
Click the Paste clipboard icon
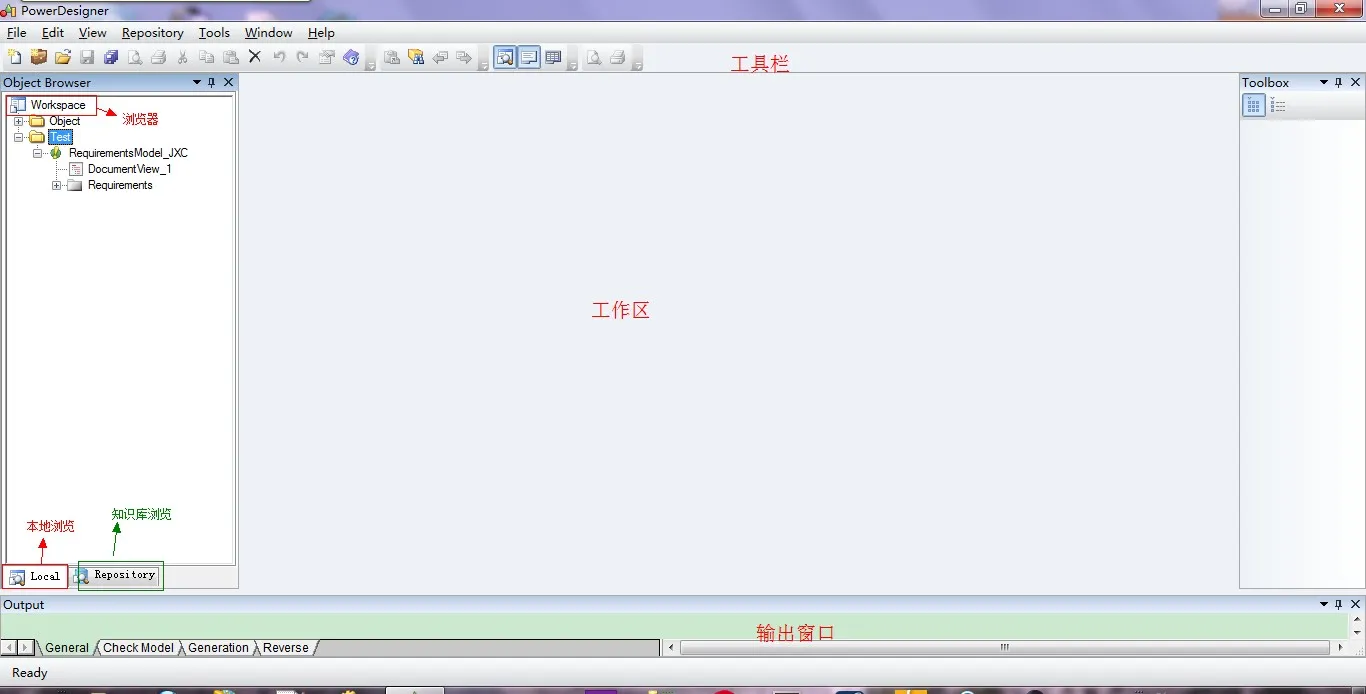tap(231, 57)
